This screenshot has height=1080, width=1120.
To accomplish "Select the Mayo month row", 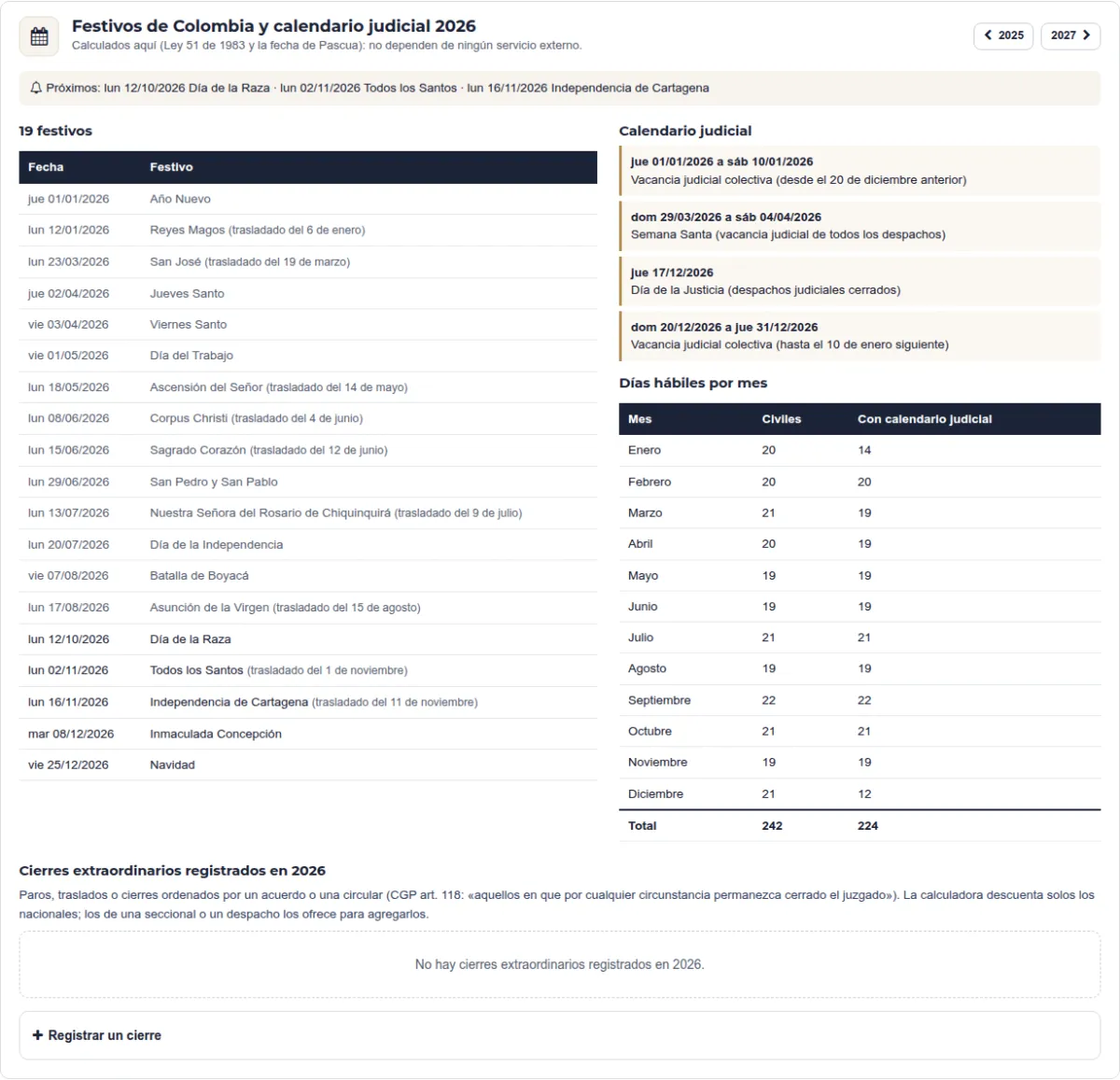I will click(x=860, y=576).
